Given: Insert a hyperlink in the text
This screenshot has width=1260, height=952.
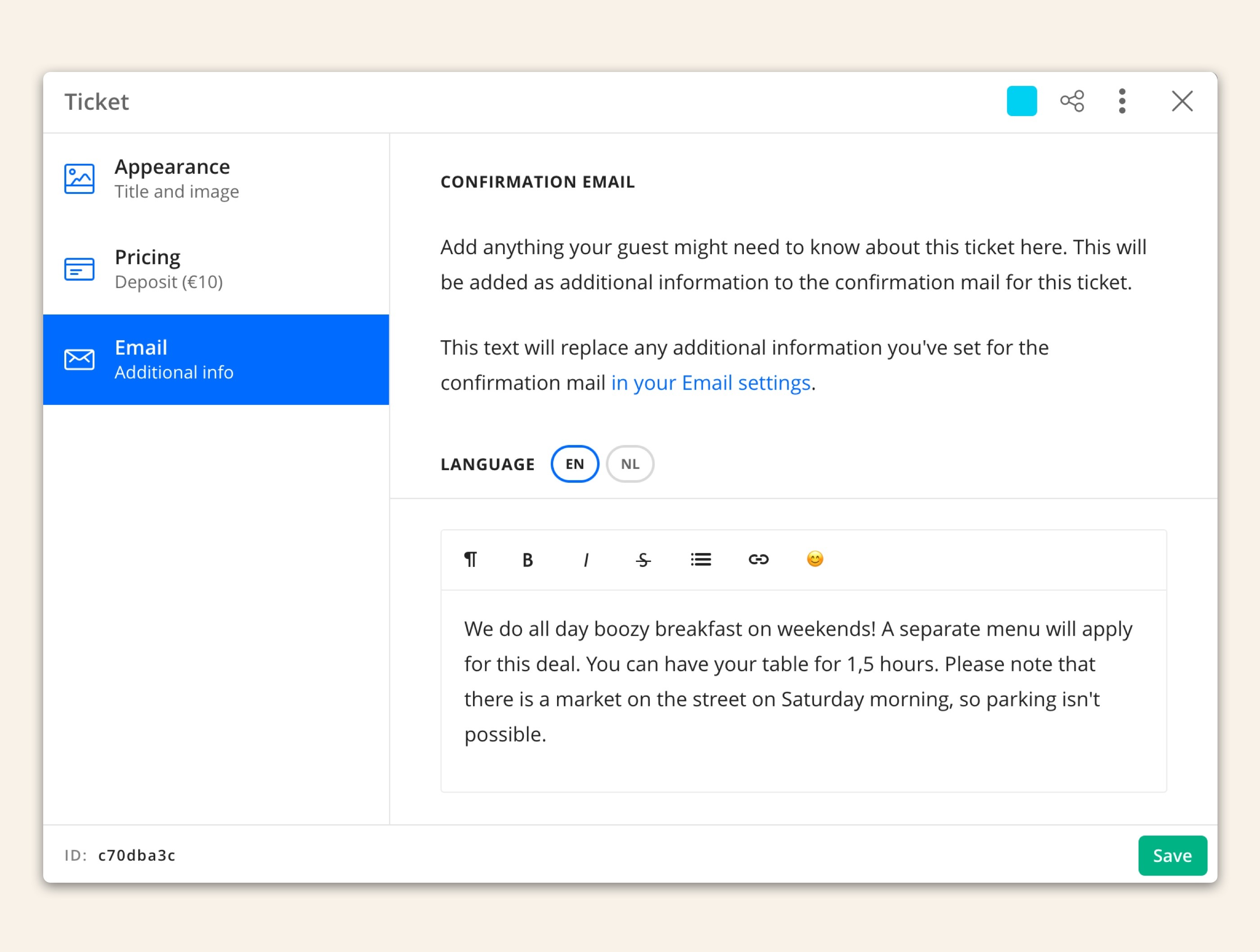Looking at the screenshot, I should coord(758,560).
